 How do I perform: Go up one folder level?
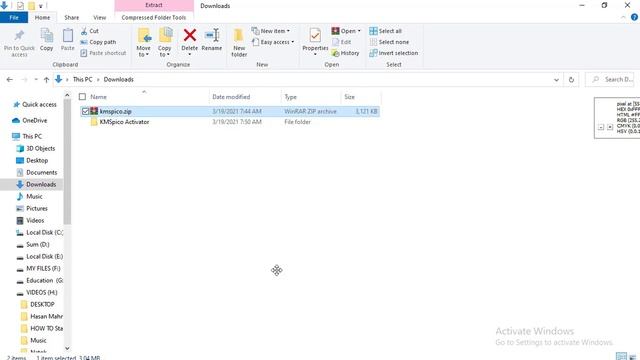(46, 80)
